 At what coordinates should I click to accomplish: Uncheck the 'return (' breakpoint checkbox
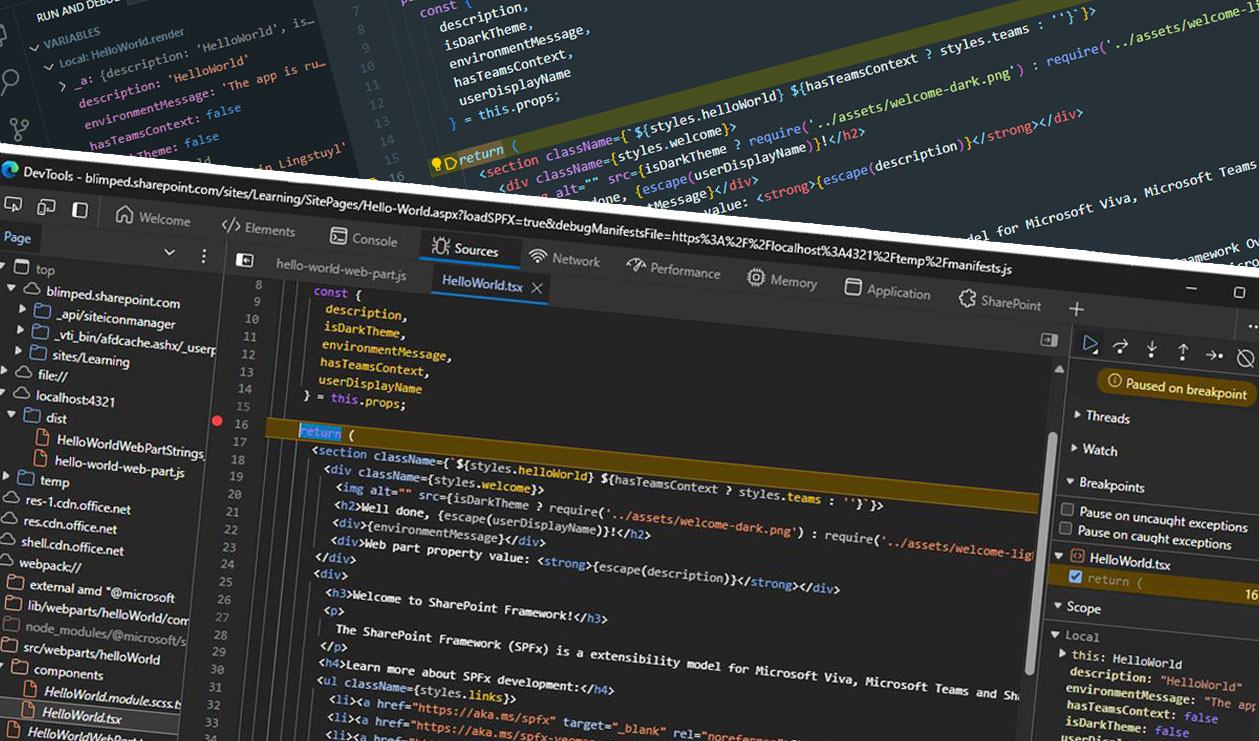[x=1075, y=577]
